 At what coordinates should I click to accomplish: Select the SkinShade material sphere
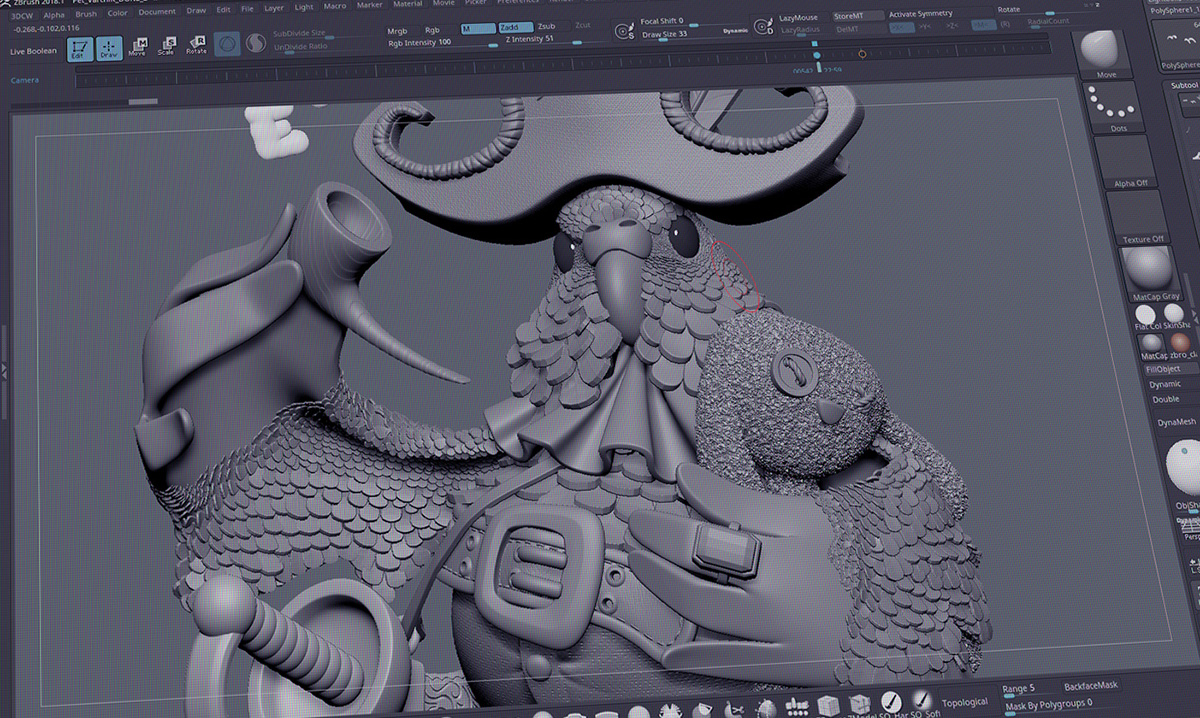tap(1174, 315)
